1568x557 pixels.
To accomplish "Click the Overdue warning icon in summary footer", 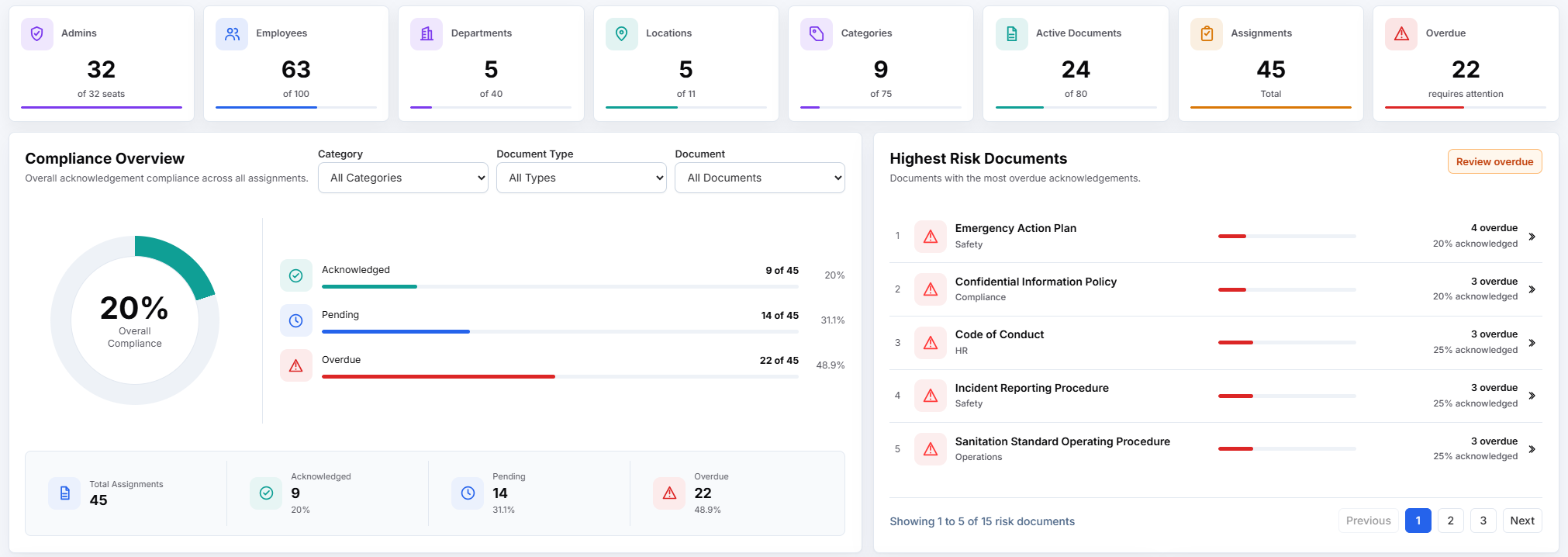I will (x=669, y=493).
